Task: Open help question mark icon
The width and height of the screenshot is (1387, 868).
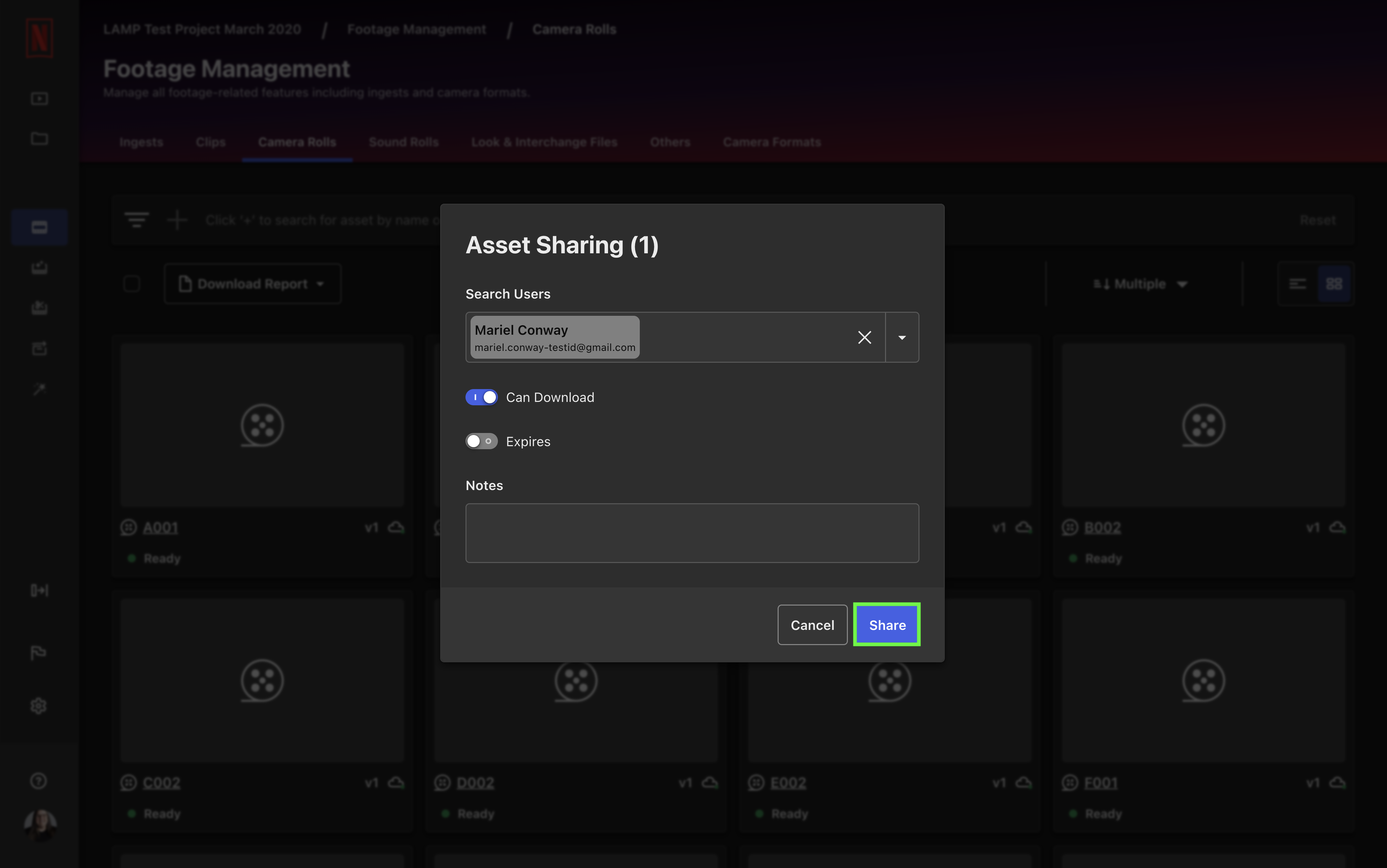Action: 39,781
